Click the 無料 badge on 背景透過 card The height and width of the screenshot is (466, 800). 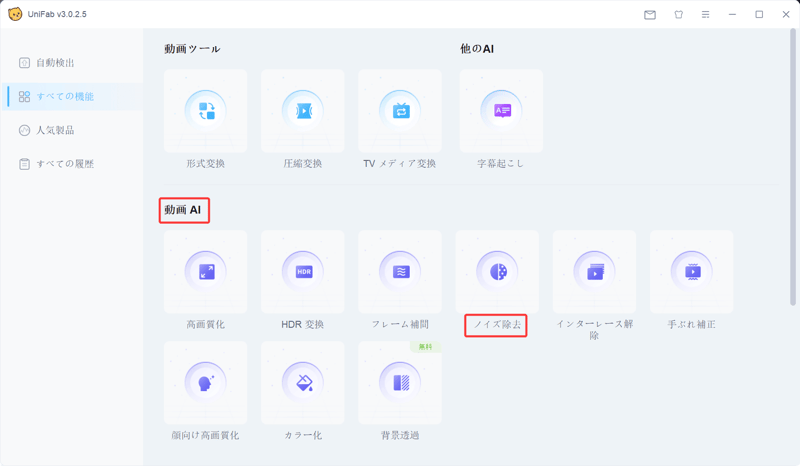coord(426,347)
